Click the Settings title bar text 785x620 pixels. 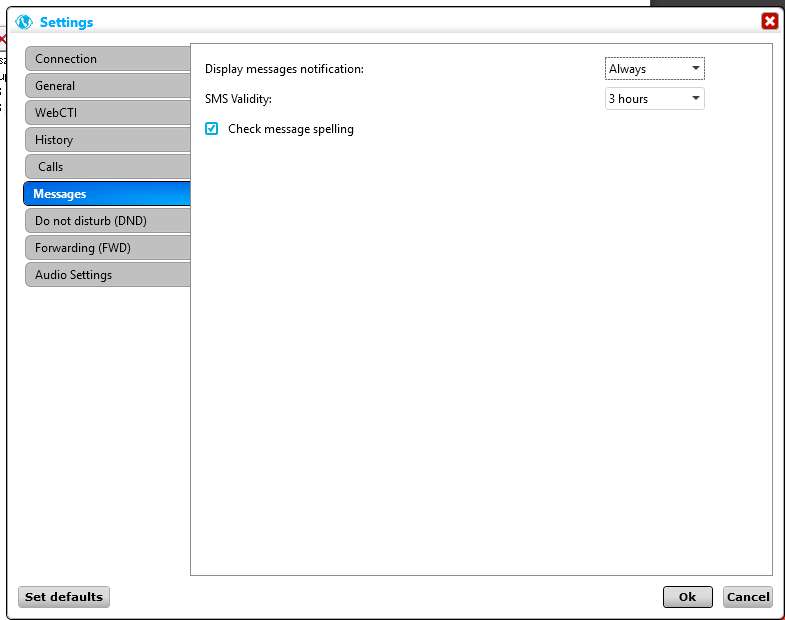[x=66, y=22]
